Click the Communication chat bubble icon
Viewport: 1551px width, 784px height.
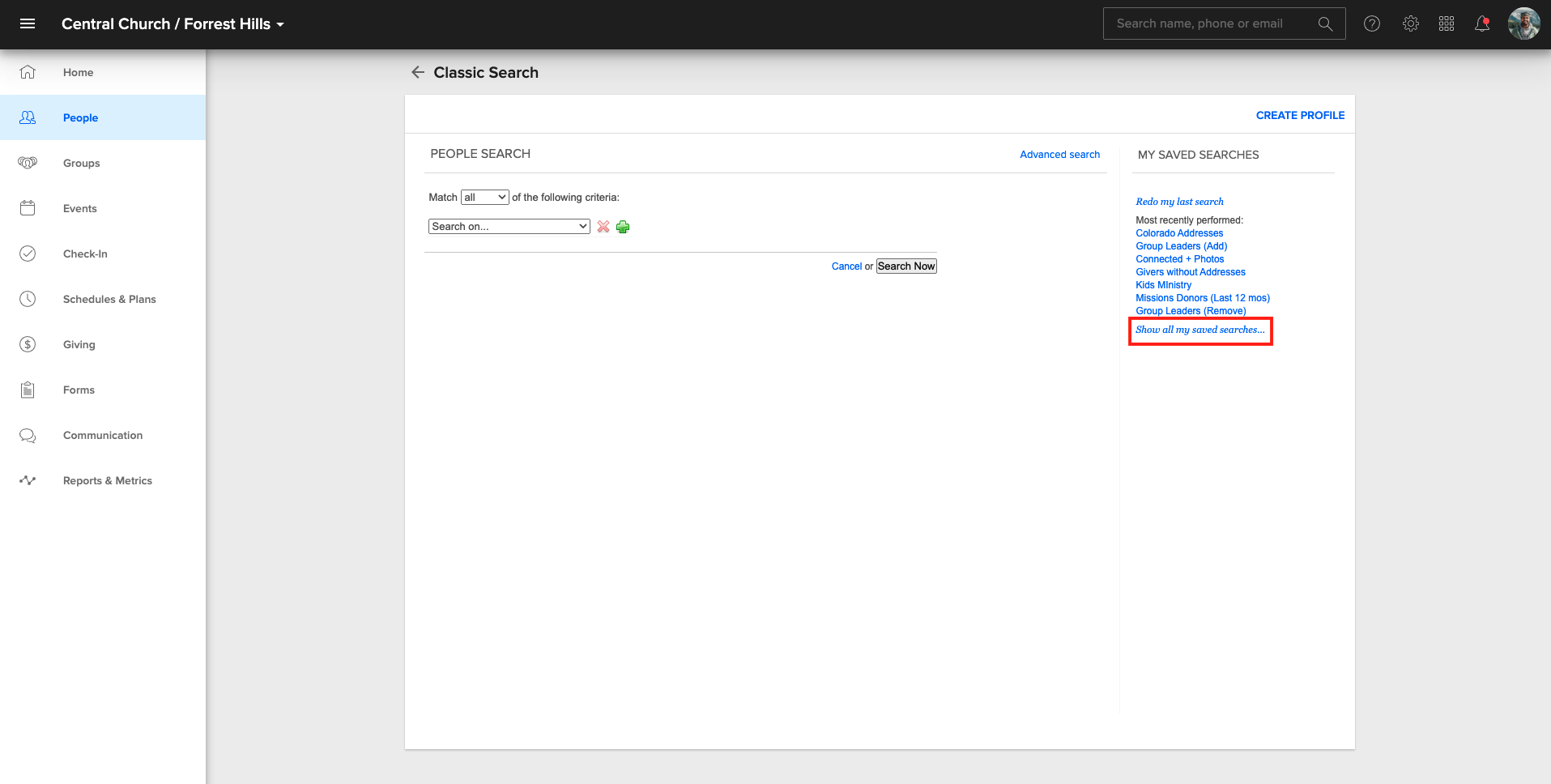(28, 435)
